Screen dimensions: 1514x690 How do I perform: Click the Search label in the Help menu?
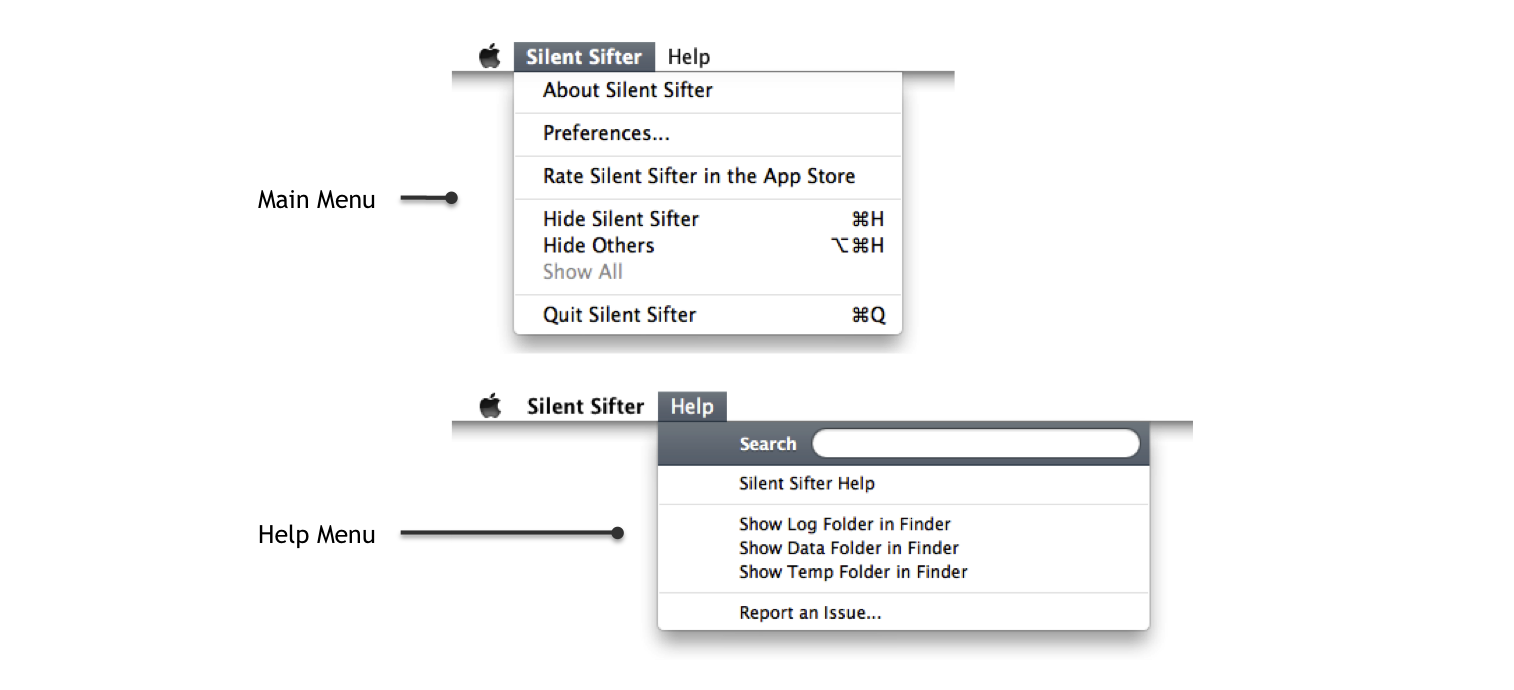(767, 443)
